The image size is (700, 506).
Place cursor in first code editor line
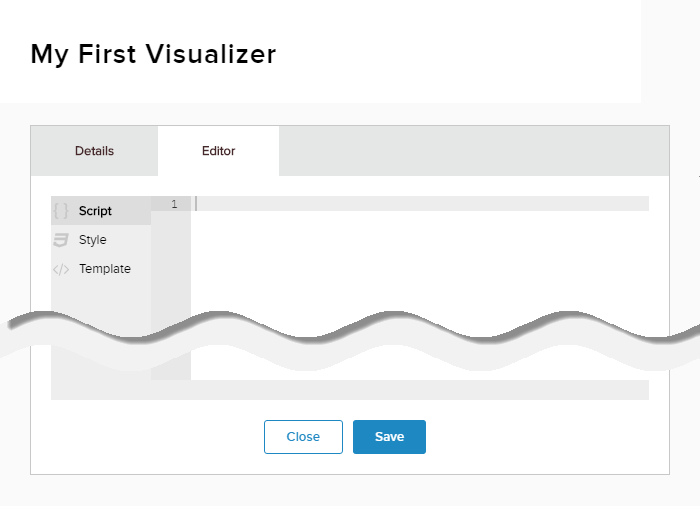point(420,204)
